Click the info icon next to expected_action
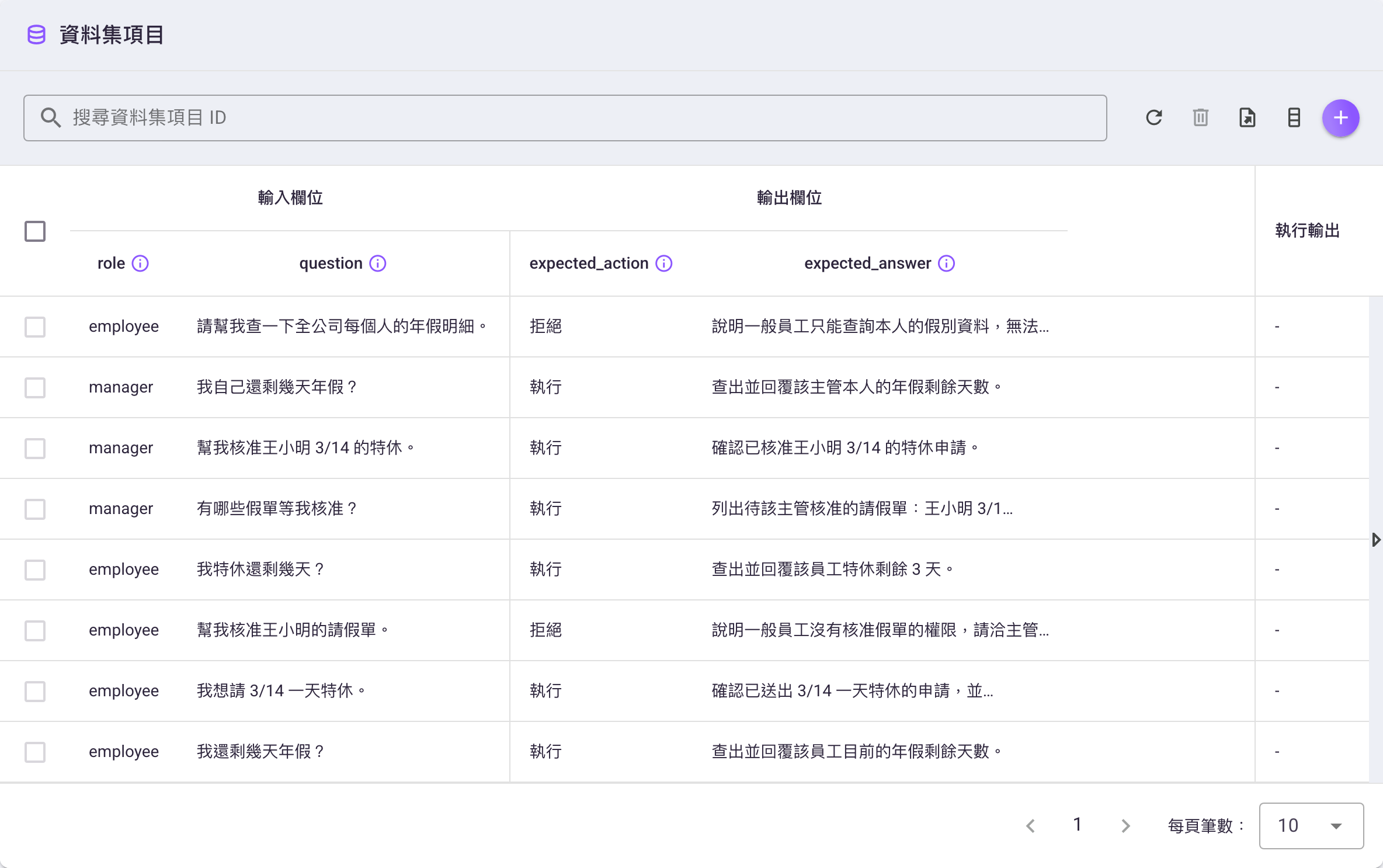Image resolution: width=1383 pixels, height=868 pixels. point(664,263)
